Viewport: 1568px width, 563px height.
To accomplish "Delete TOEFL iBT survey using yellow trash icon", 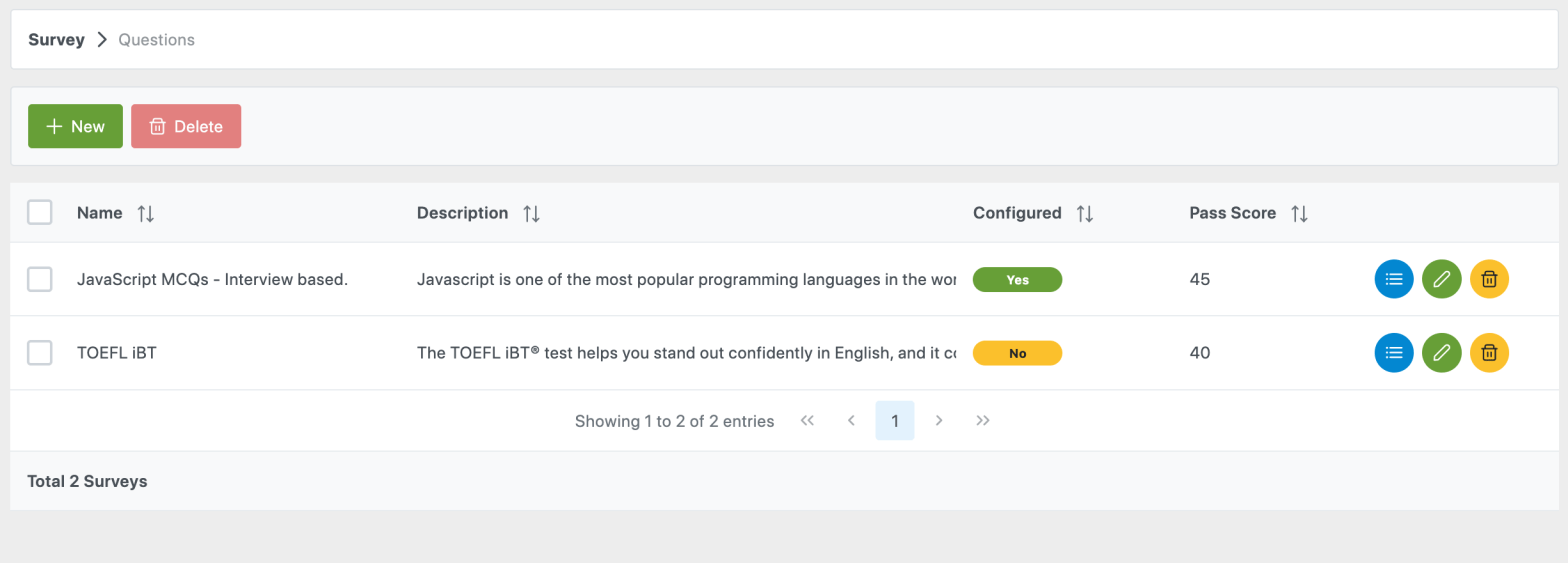I will (1489, 352).
